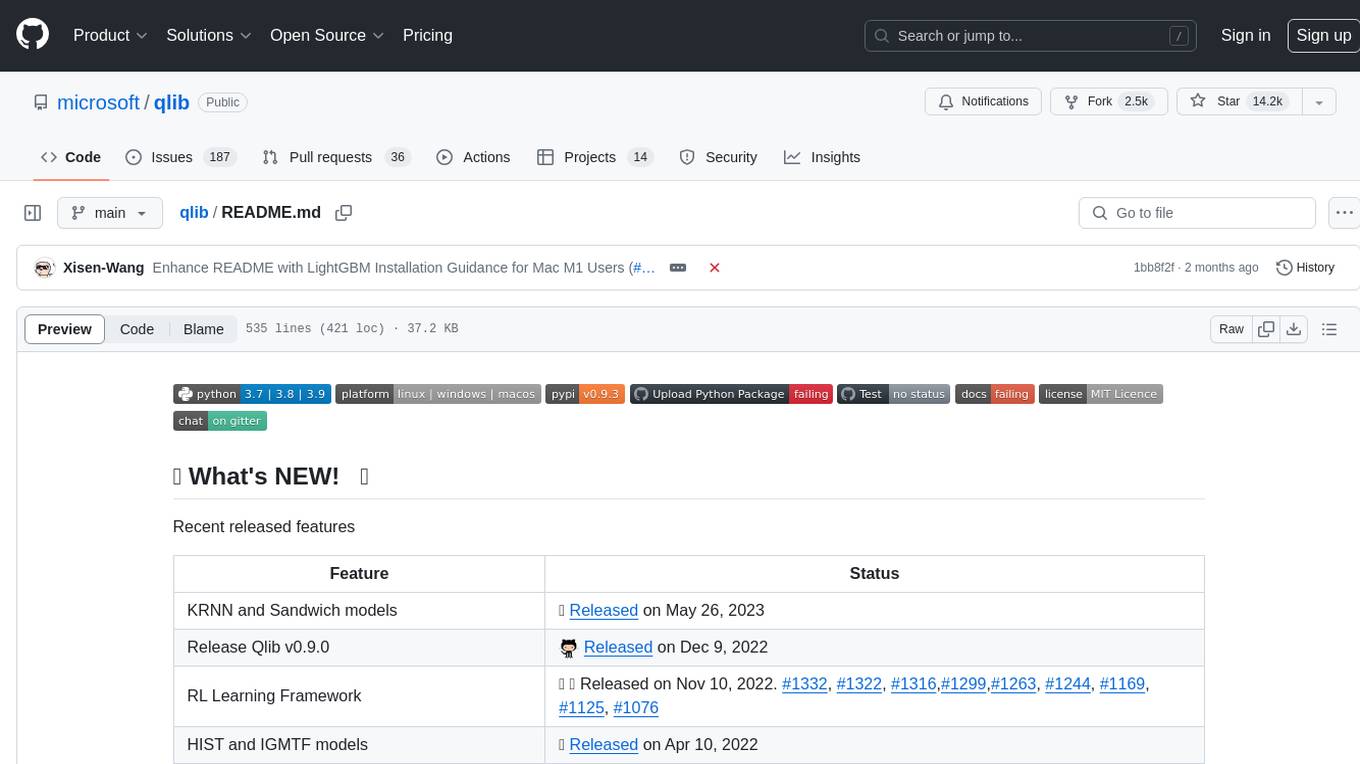Switch to the Insights tab
The width and height of the screenshot is (1360, 764).
tap(822, 157)
